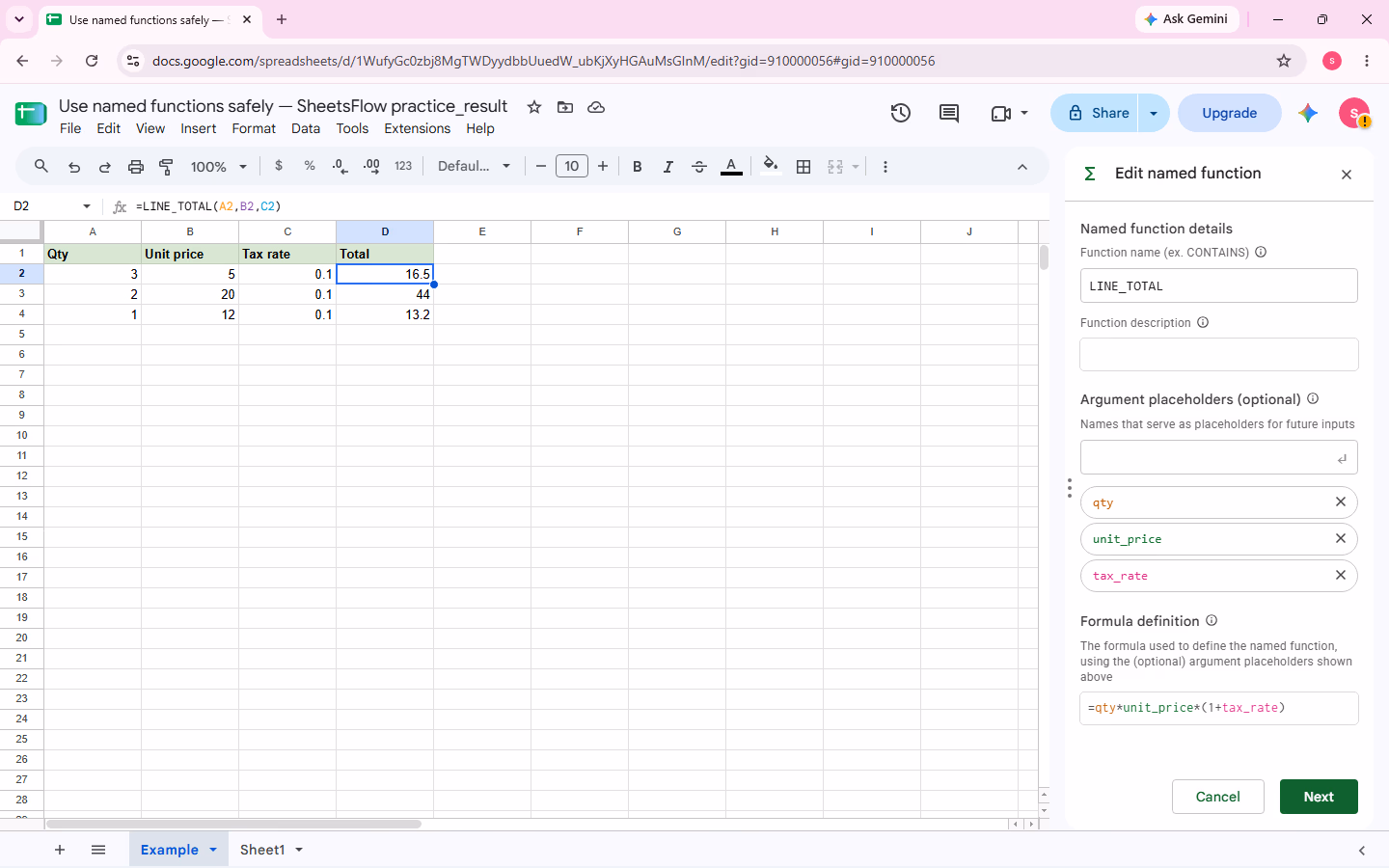Open the font family dropdown
Viewport: 1389px width, 868px height.
coord(474,166)
